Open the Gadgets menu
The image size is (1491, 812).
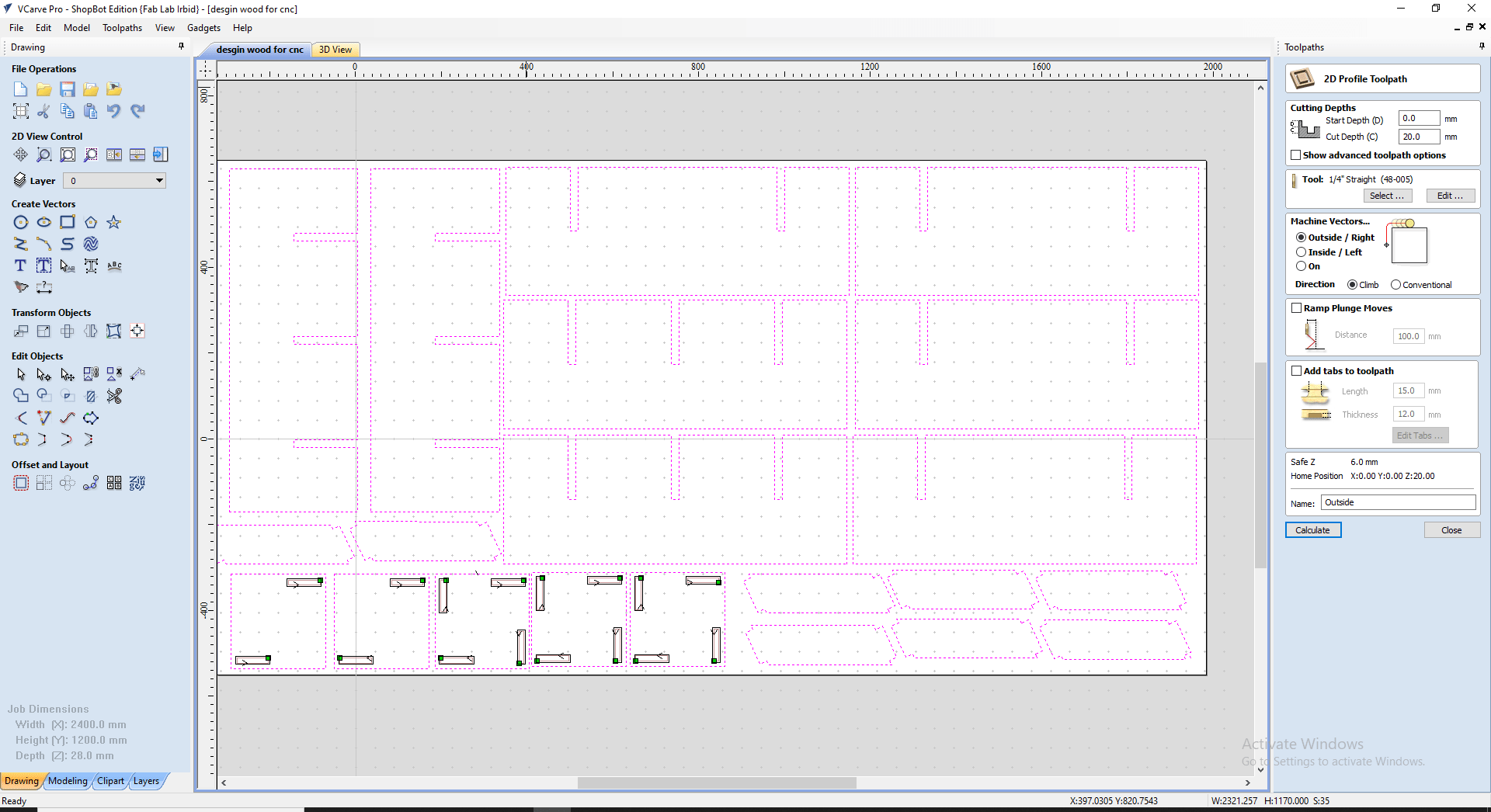tap(203, 28)
